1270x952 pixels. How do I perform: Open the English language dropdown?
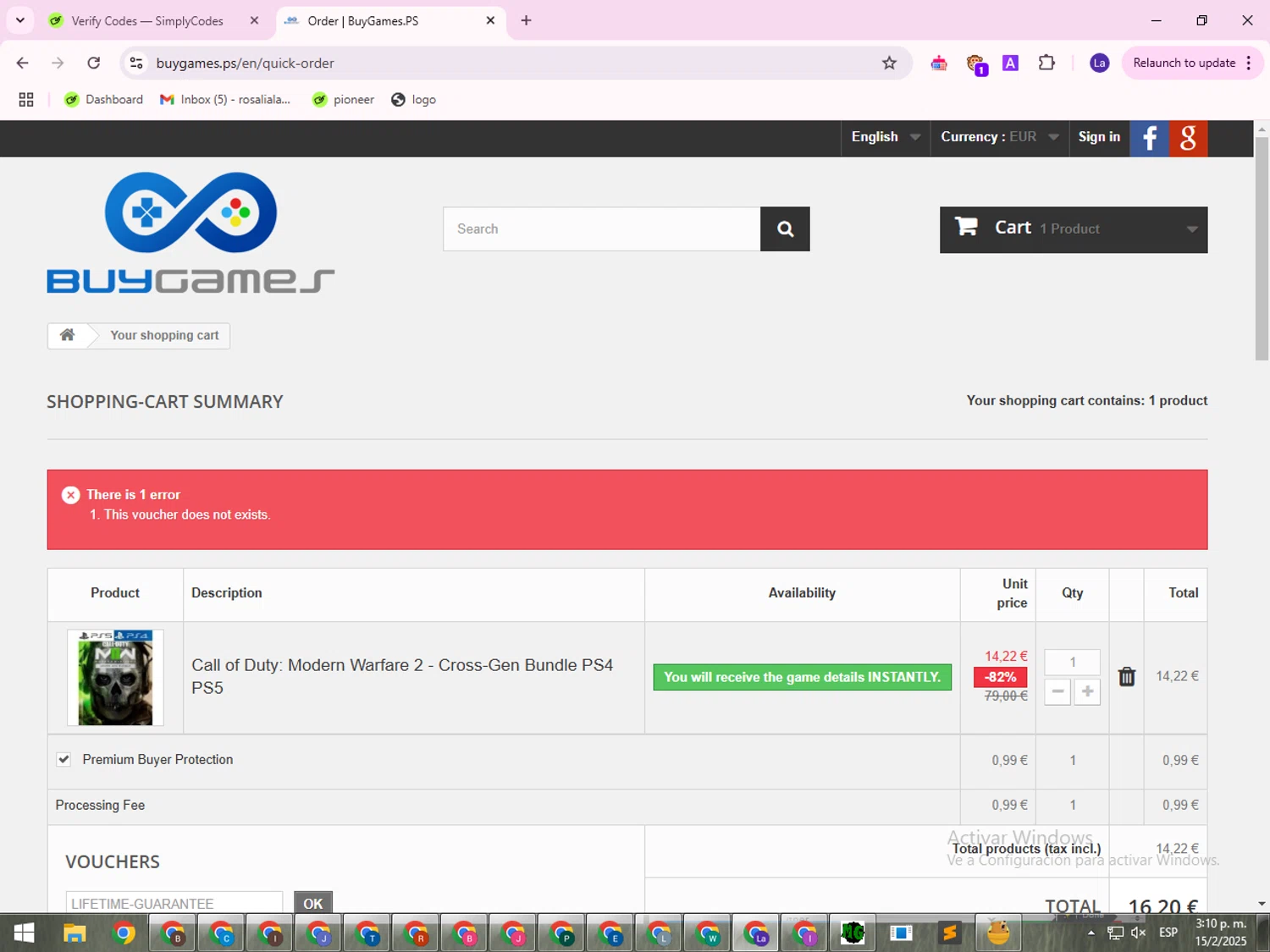pyautogui.click(x=885, y=137)
